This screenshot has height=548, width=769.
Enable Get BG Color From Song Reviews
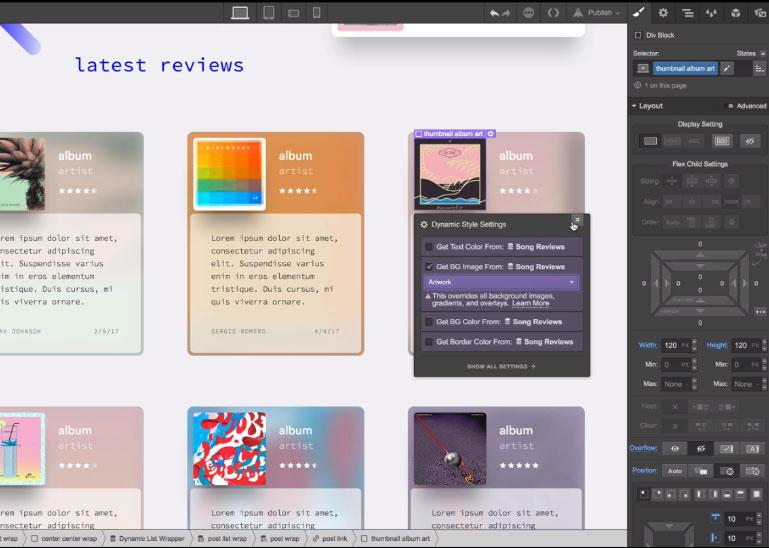point(429,322)
